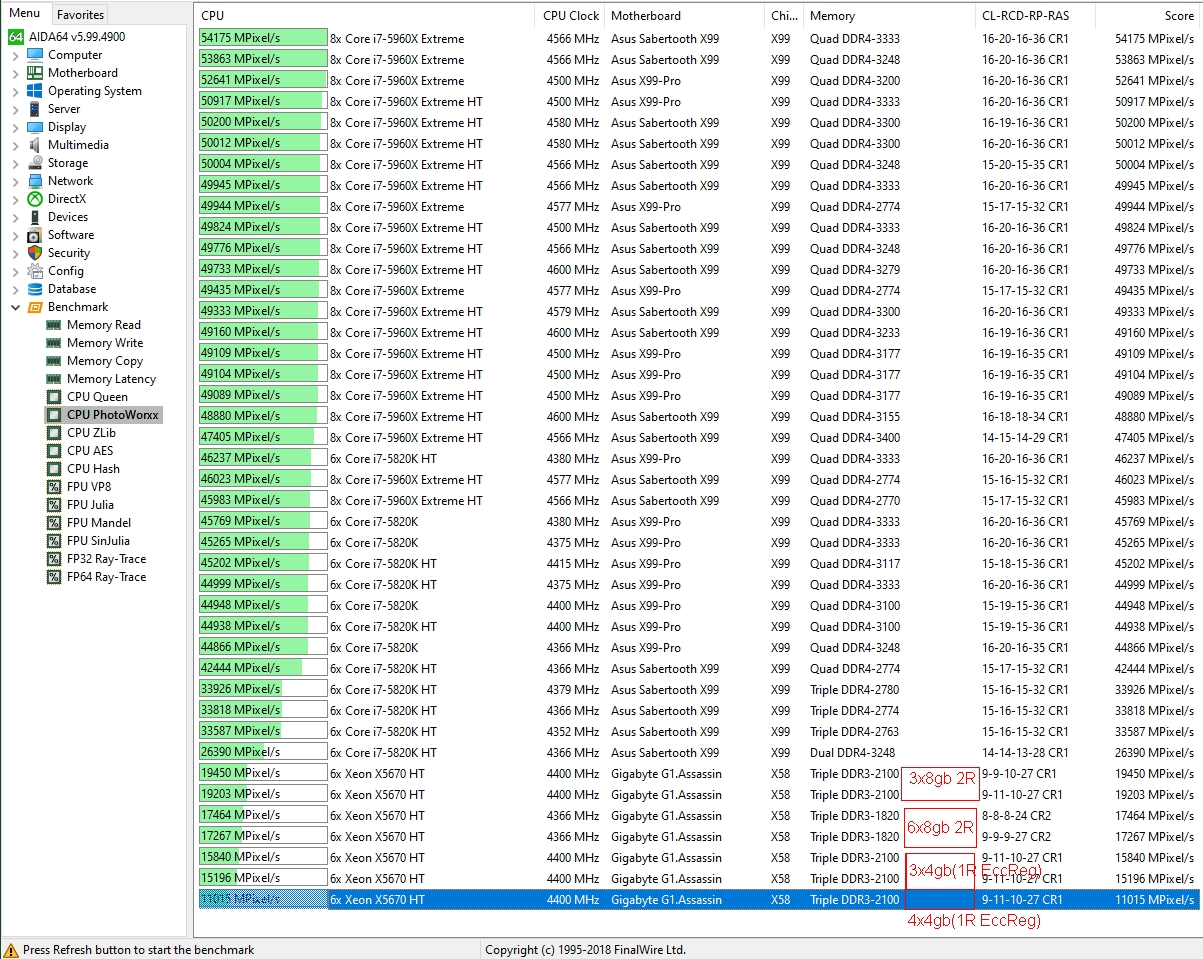
Task: Click the CPU Queen chip icon
Action: click(x=54, y=397)
